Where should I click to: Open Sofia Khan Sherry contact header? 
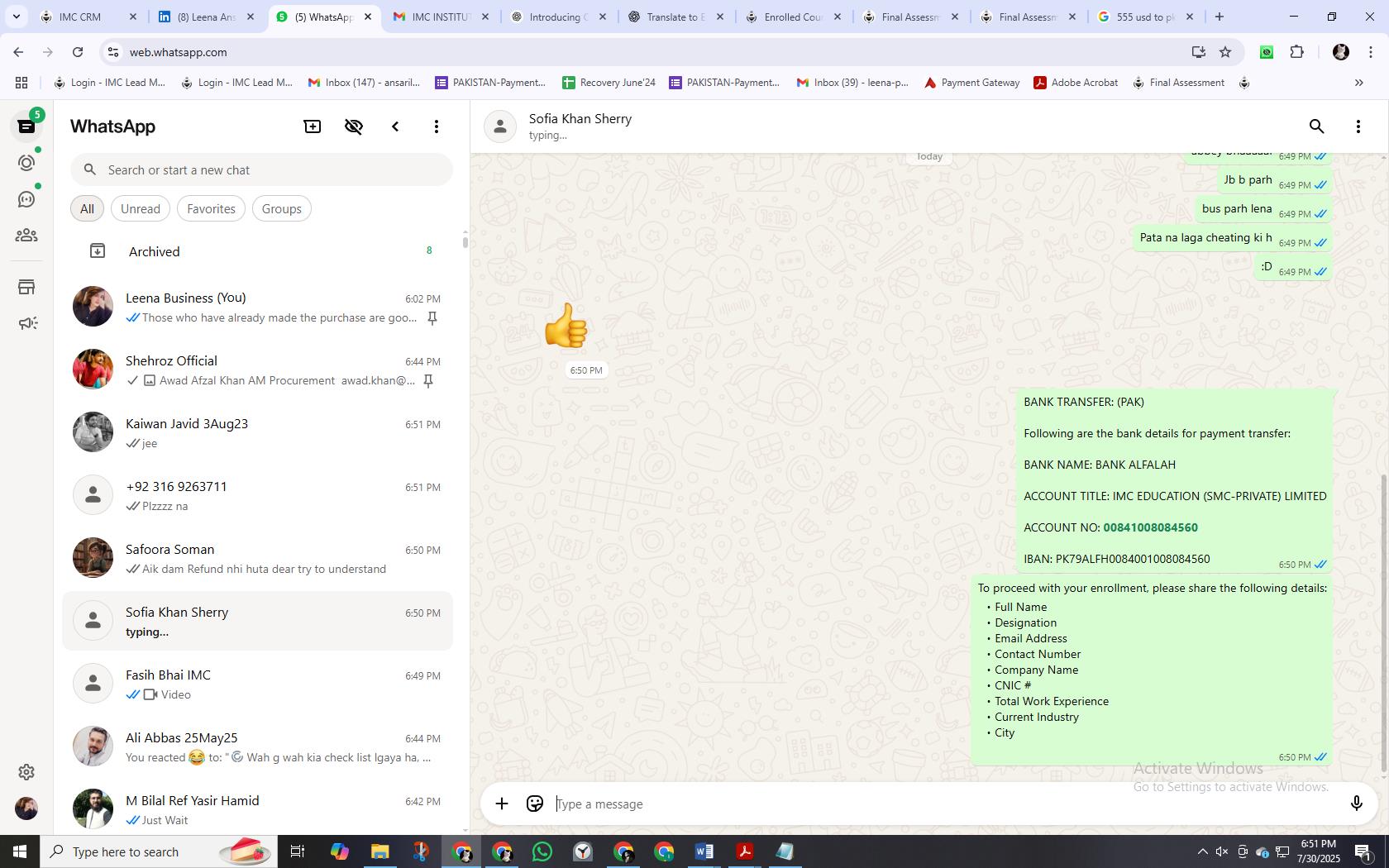(x=580, y=126)
